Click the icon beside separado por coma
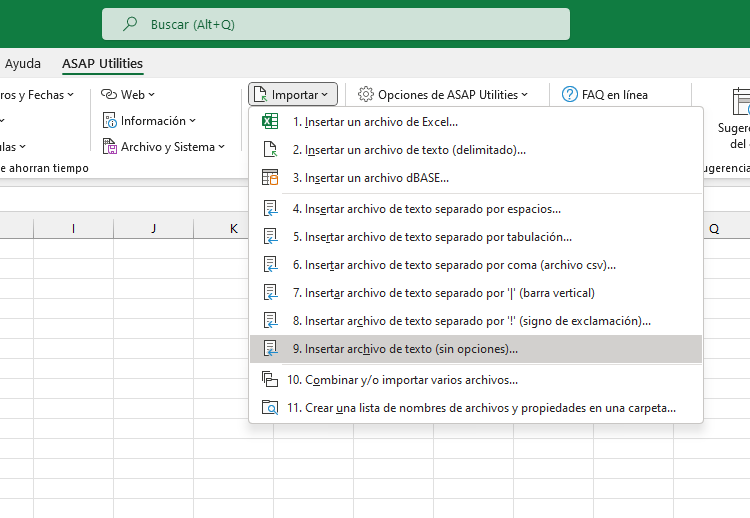This screenshot has height=518, width=750. tap(271, 265)
